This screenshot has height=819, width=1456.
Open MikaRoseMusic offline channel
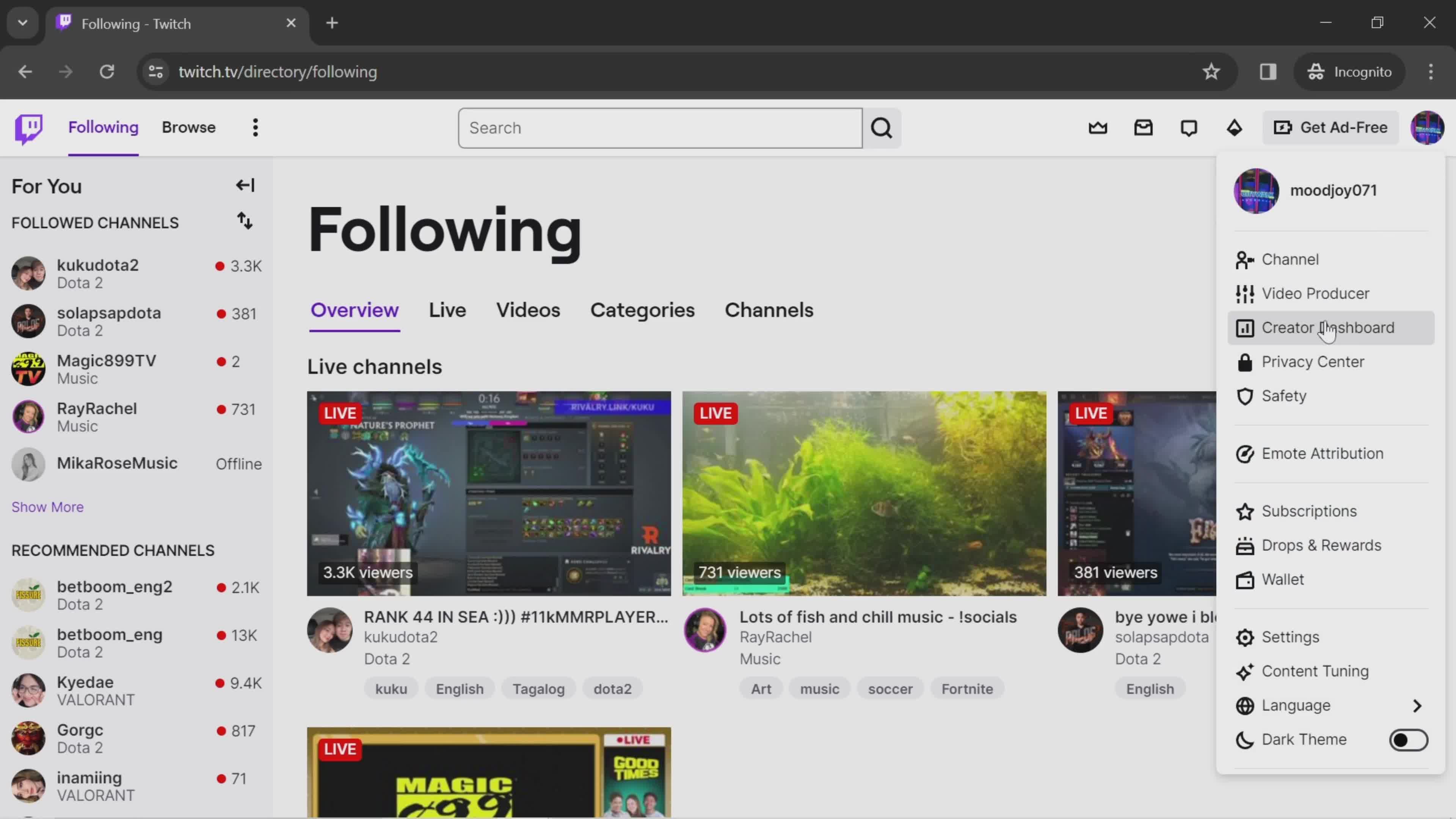(x=136, y=464)
